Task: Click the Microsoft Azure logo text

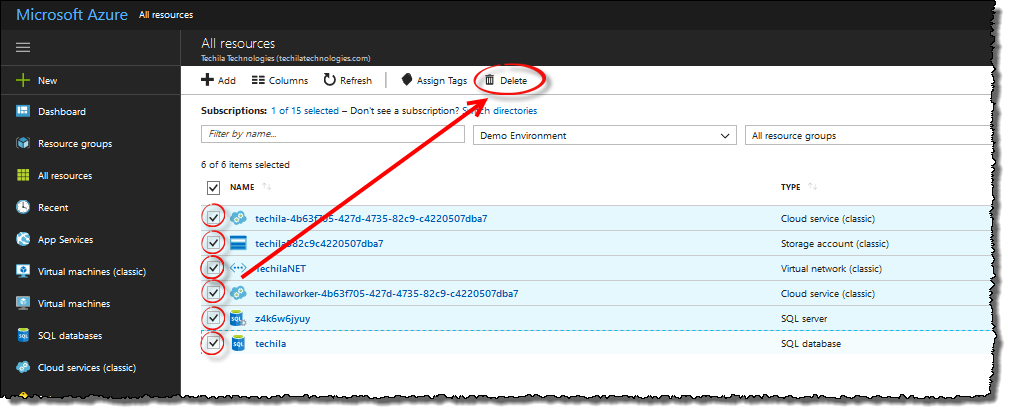Action: 72,15
